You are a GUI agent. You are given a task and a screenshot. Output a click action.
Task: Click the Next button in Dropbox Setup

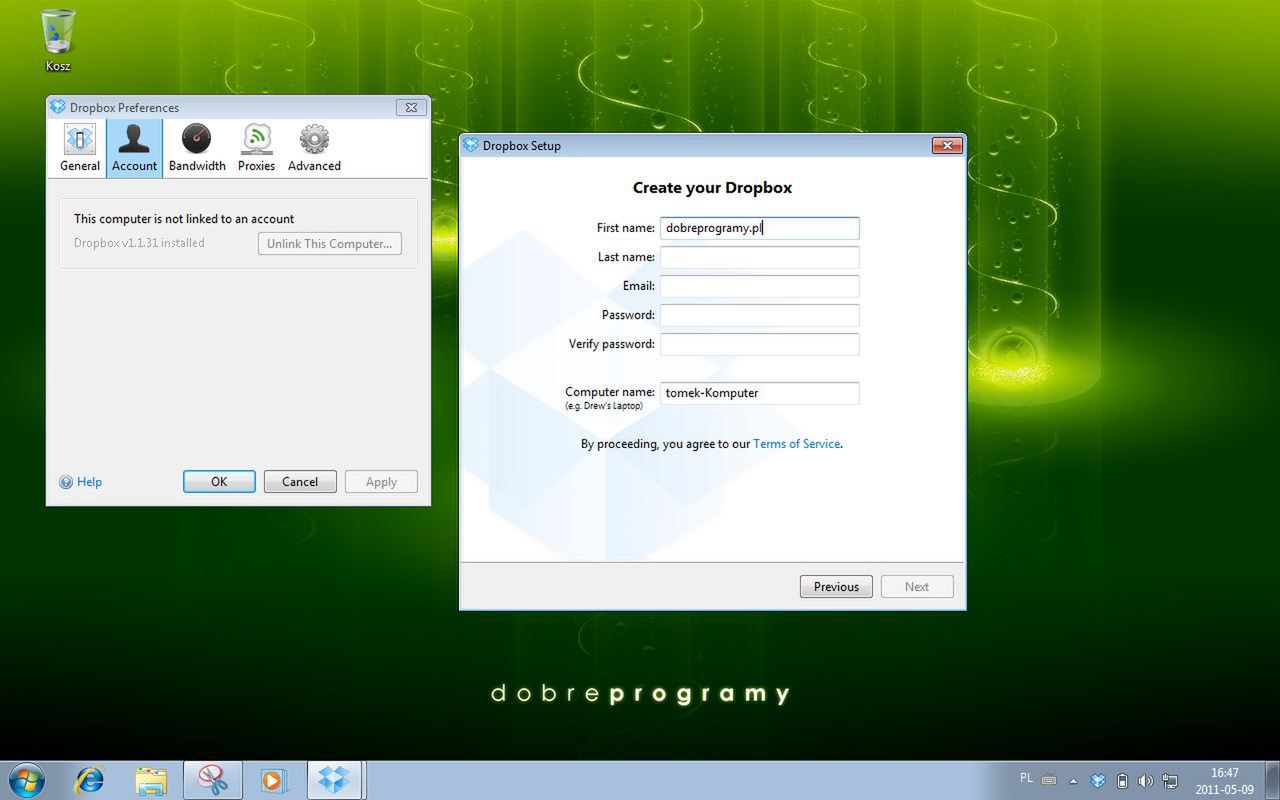pyautogui.click(x=917, y=587)
